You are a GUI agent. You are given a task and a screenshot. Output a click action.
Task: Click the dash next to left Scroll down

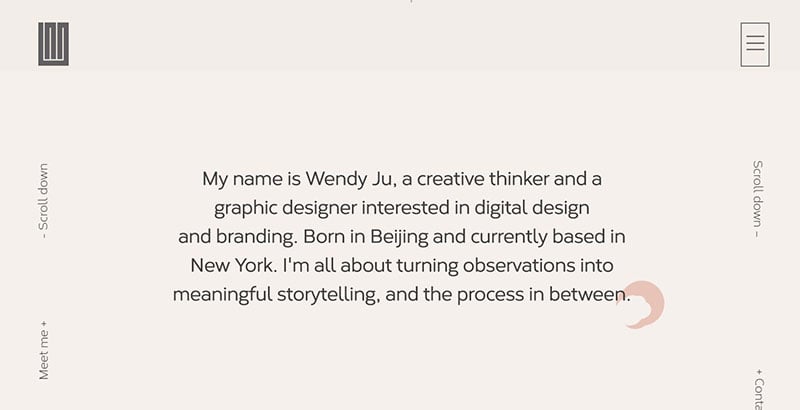tap(44, 236)
